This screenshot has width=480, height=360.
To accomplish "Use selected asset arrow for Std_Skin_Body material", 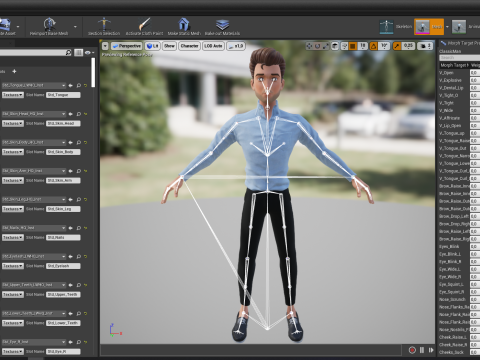I will [x=70, y=142].
